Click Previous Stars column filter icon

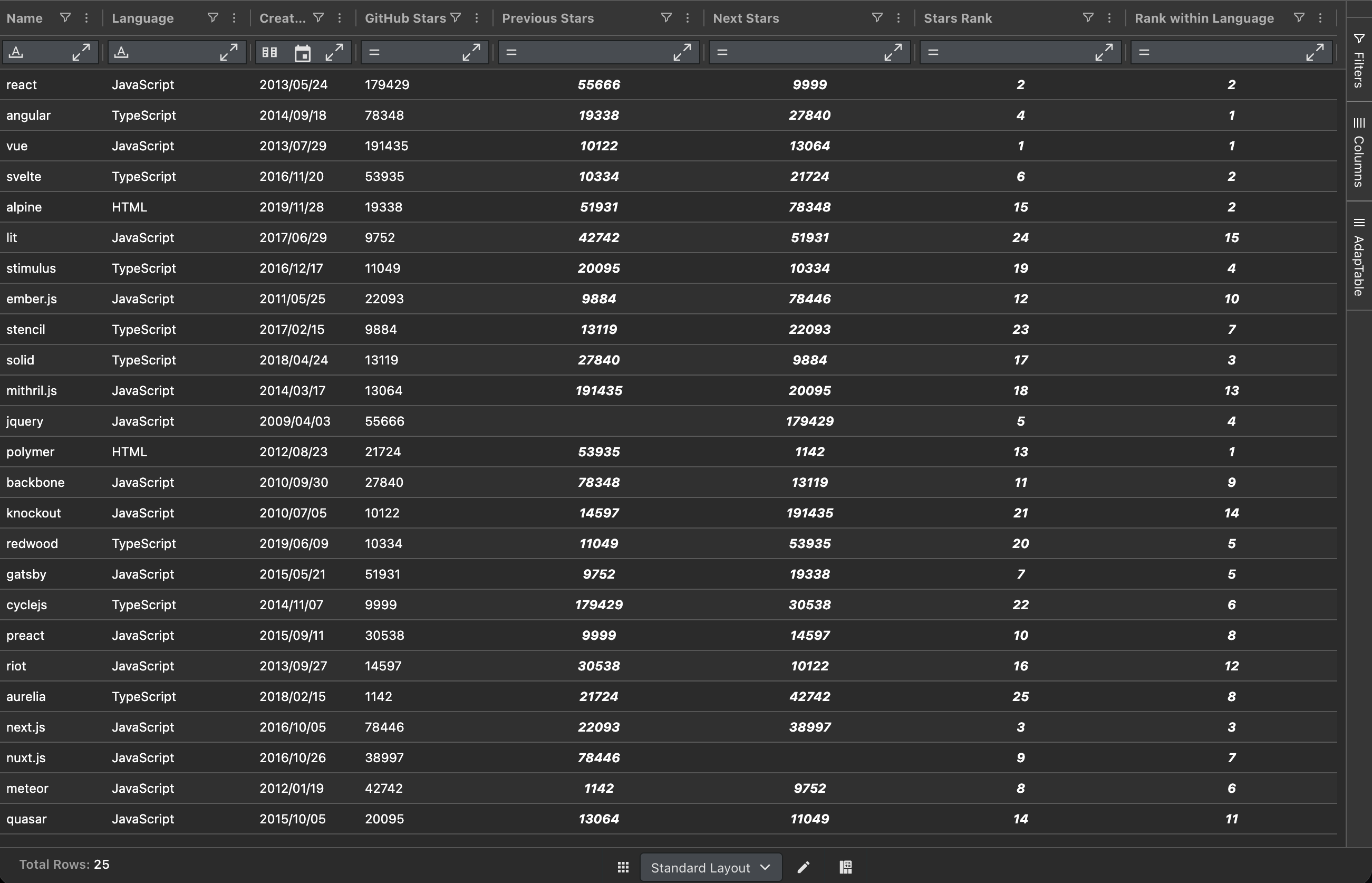pos(666,18)
